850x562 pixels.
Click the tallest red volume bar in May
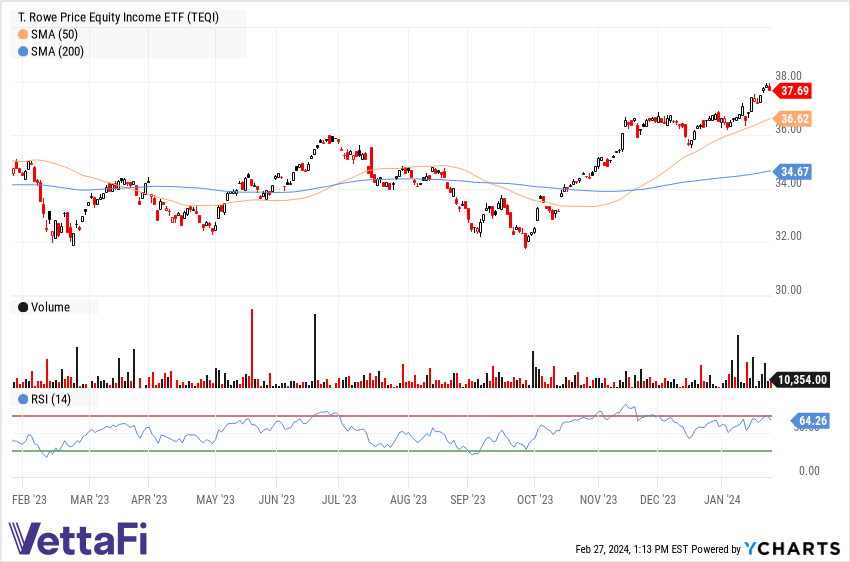click(252, 348)
